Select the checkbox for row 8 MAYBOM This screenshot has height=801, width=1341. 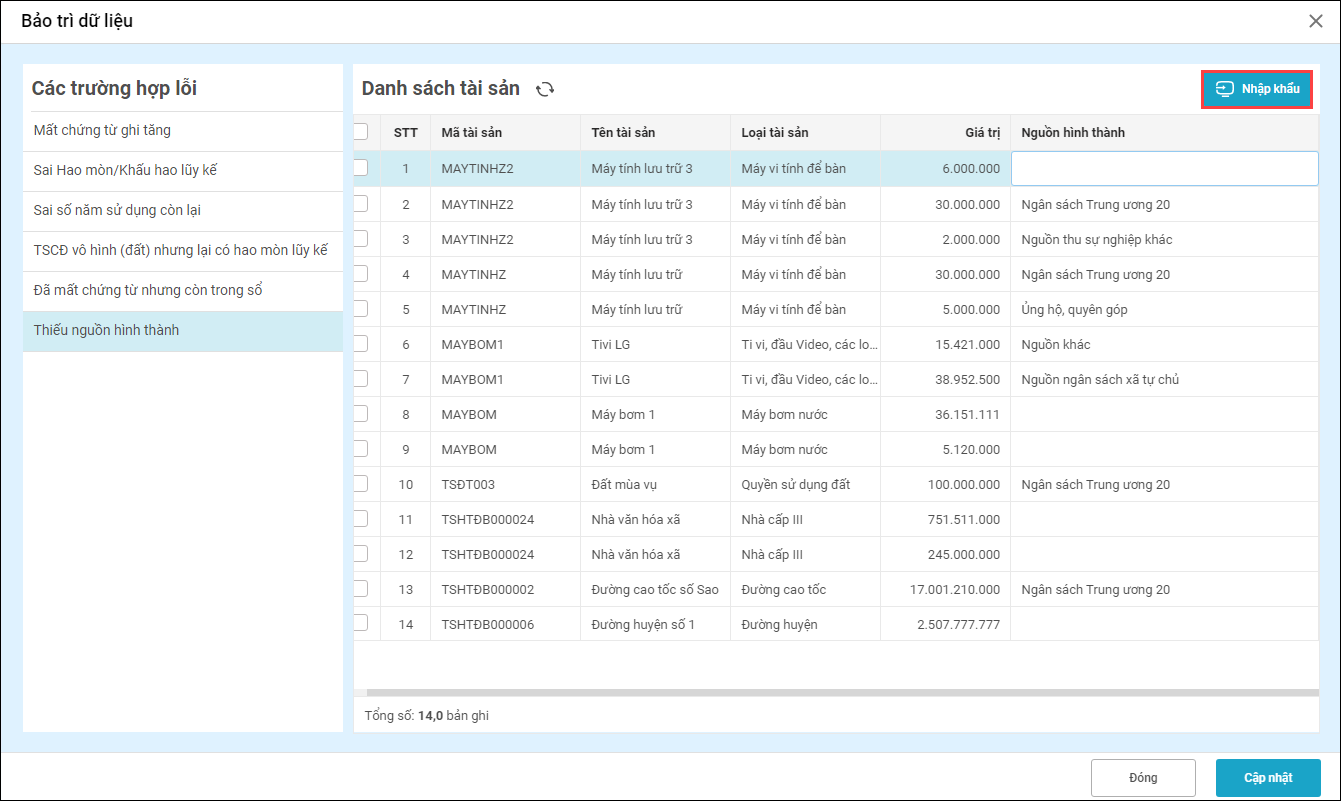coord(361,413)
